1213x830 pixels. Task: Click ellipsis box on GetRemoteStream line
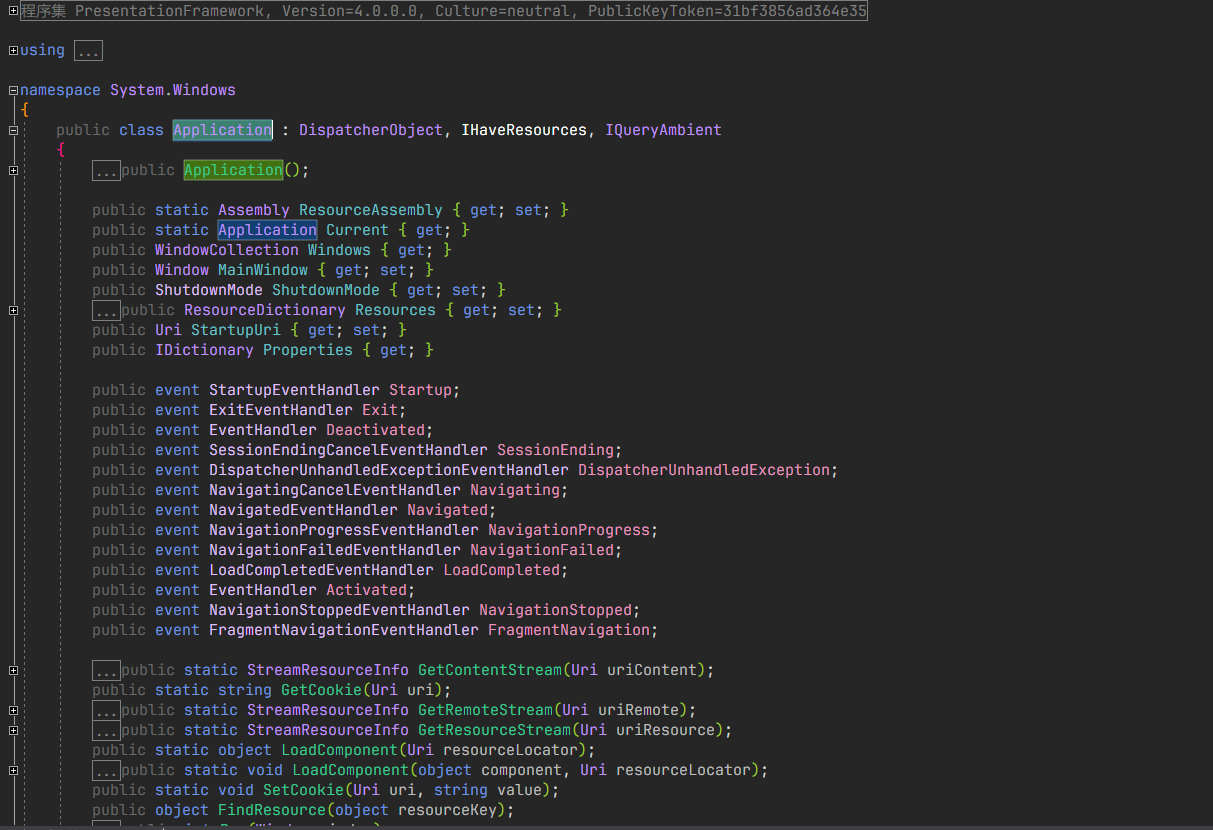[x=106, y=710]
